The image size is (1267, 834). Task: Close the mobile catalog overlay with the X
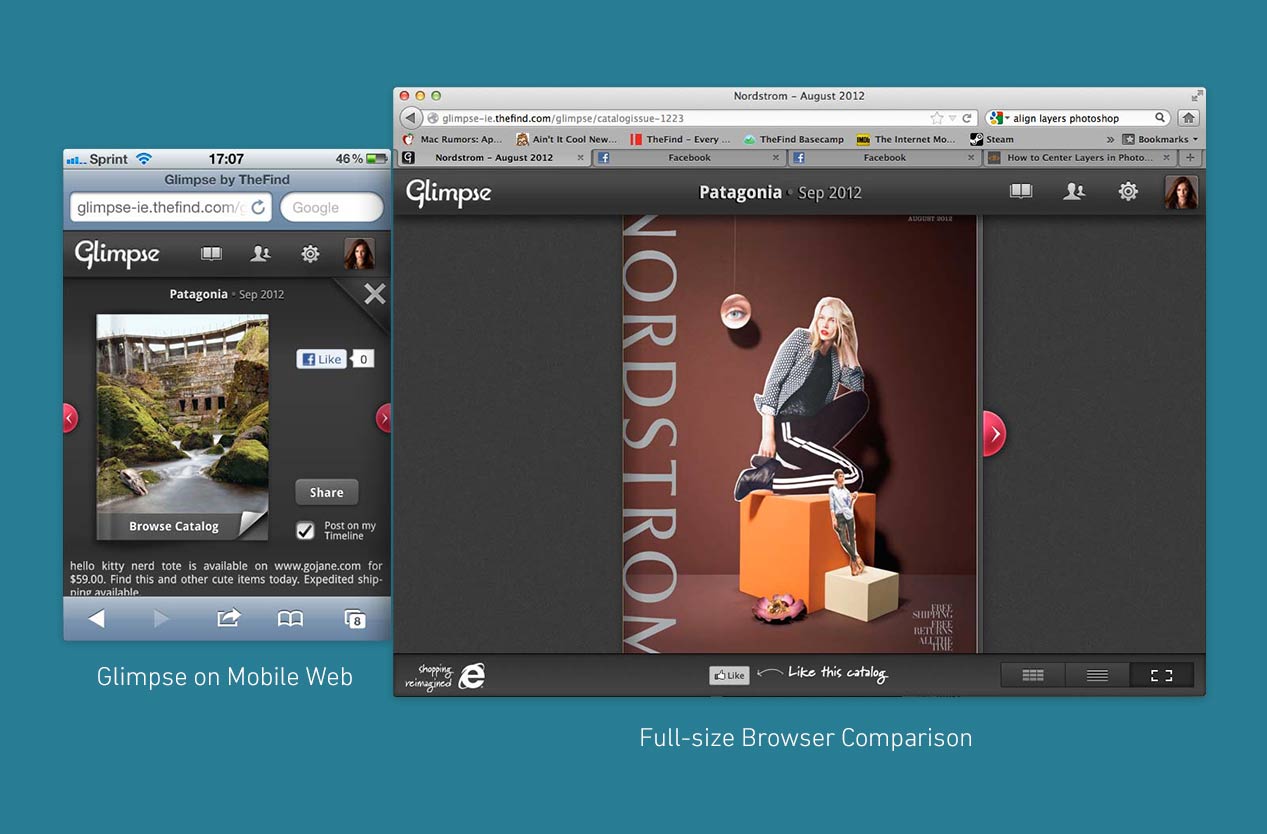coord(374,294)
